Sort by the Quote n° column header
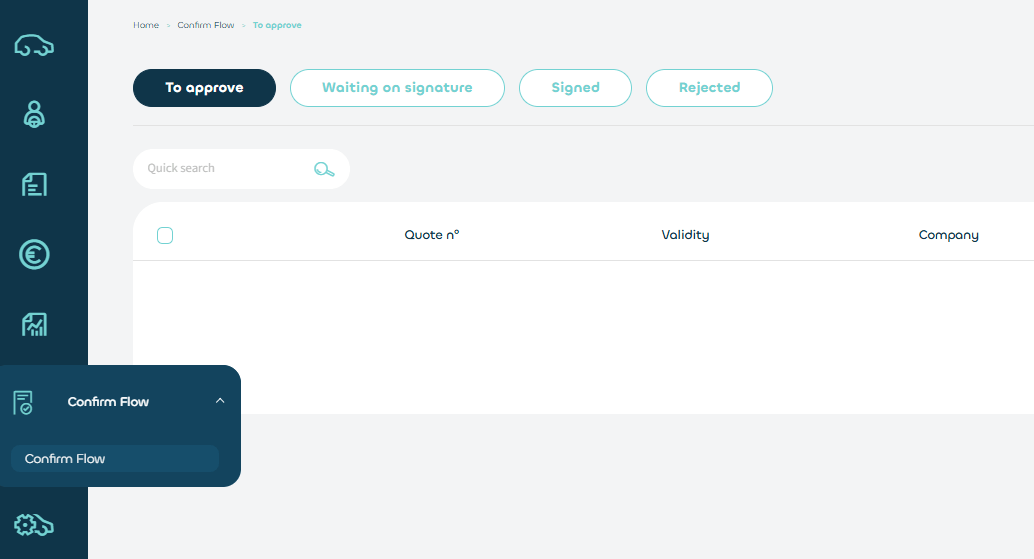 click(431, 235)
